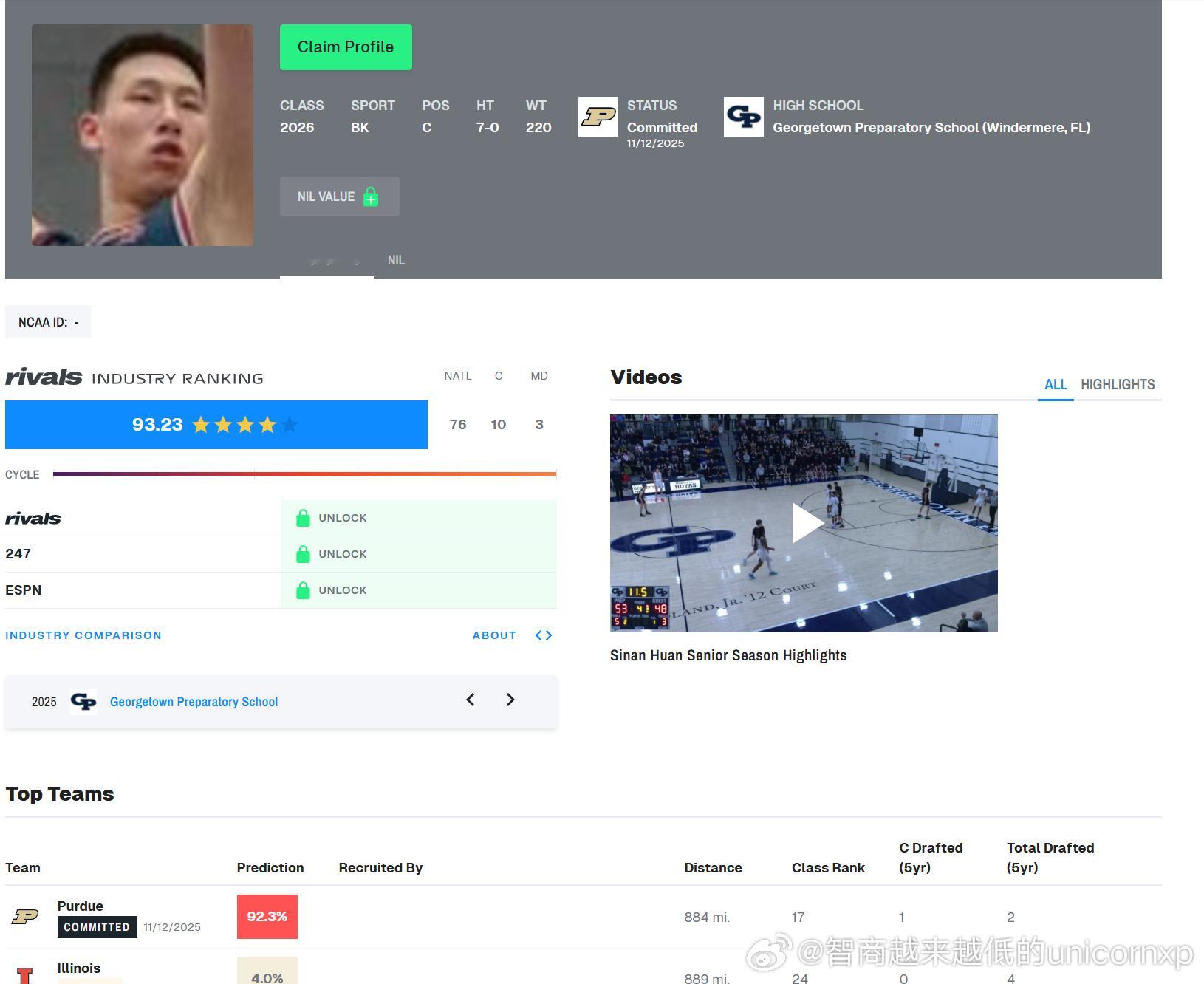Go to next school with right chevron
Image resolution: width=1204 pixels, height=984 pixels.
tap(510, 700)
